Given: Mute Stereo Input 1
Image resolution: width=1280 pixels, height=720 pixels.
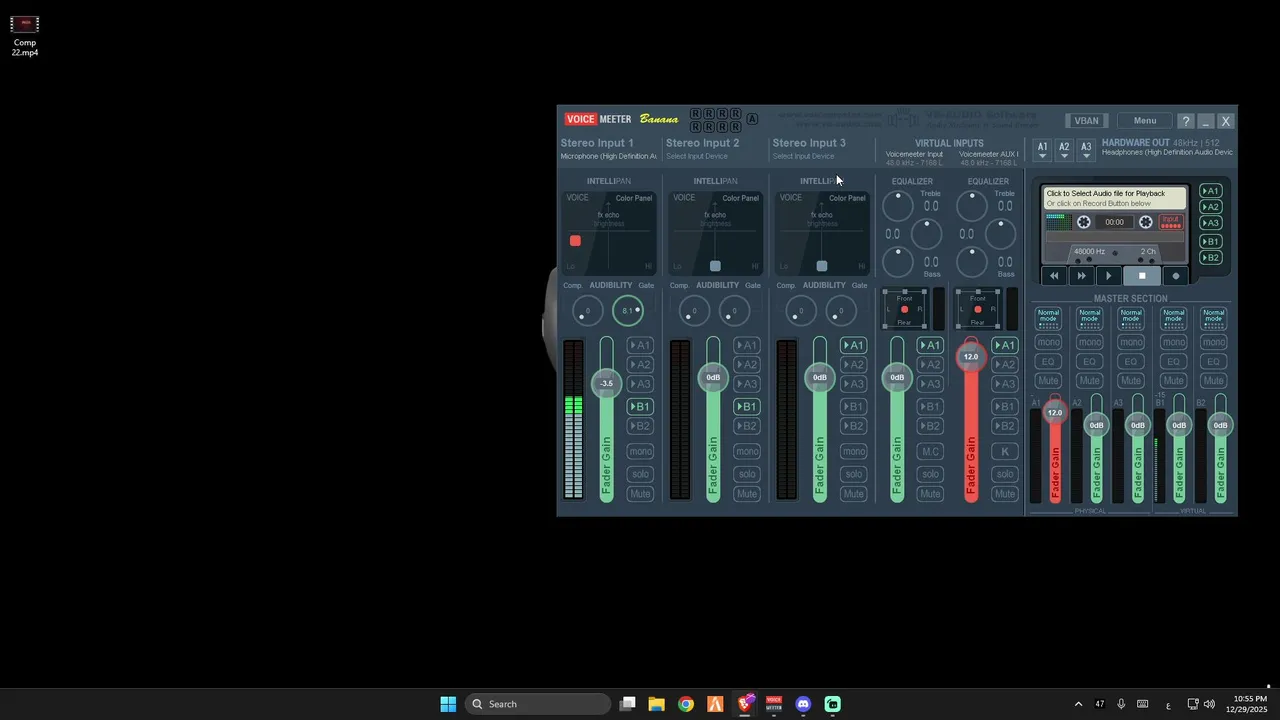Looking at the screenshot, I should point(640,494).
